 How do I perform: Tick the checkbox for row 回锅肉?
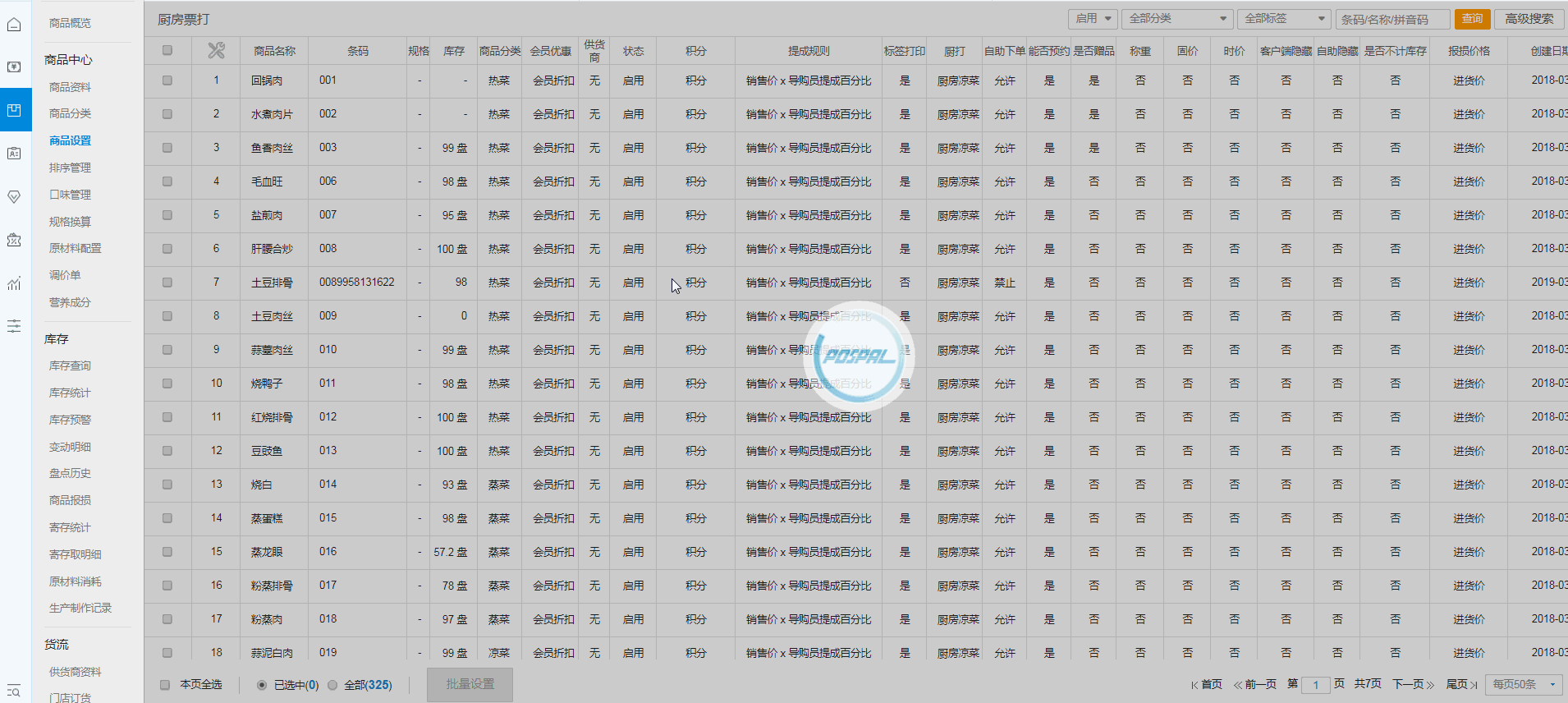167,80
